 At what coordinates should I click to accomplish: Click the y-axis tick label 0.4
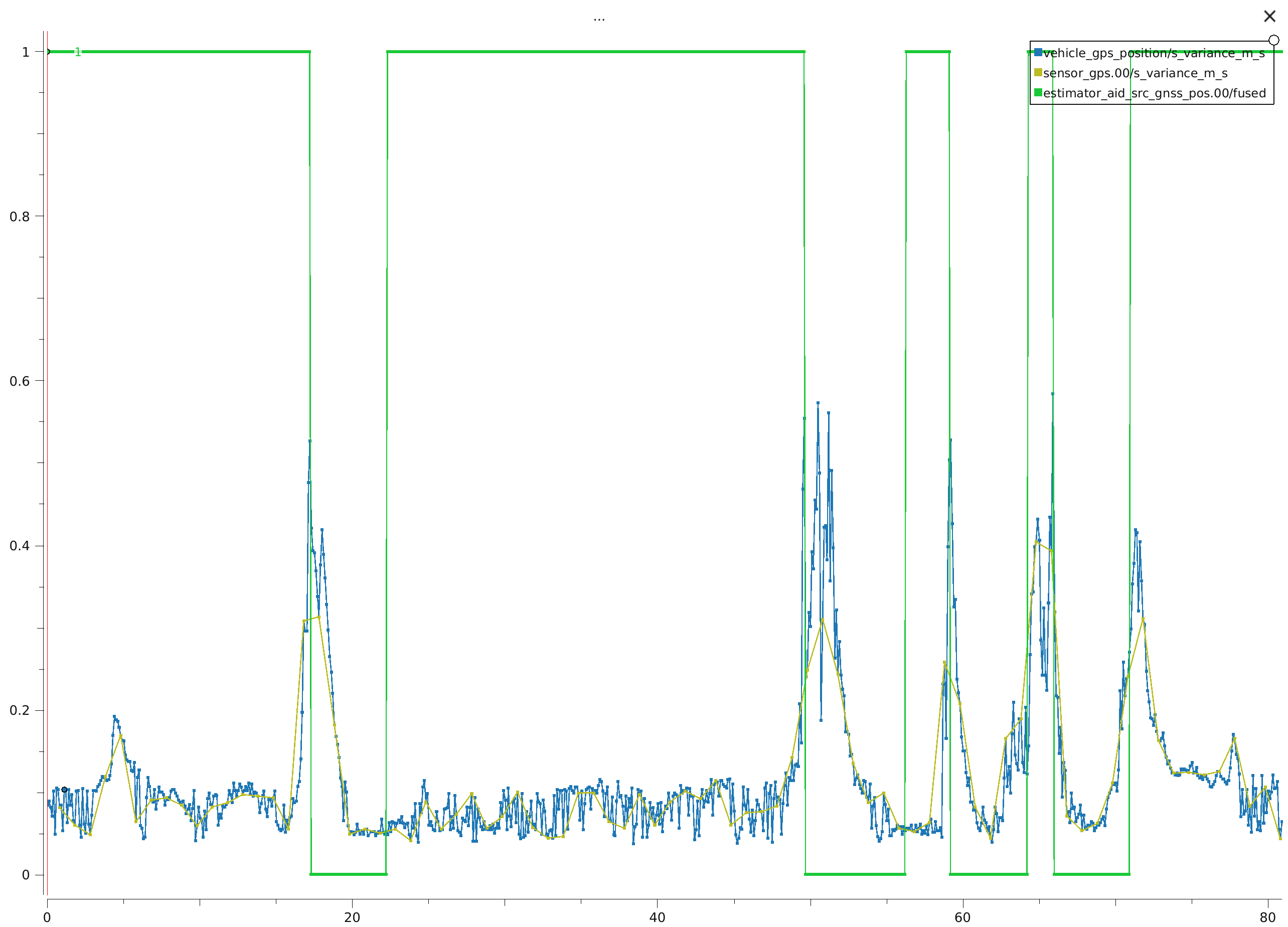[19, 546]
